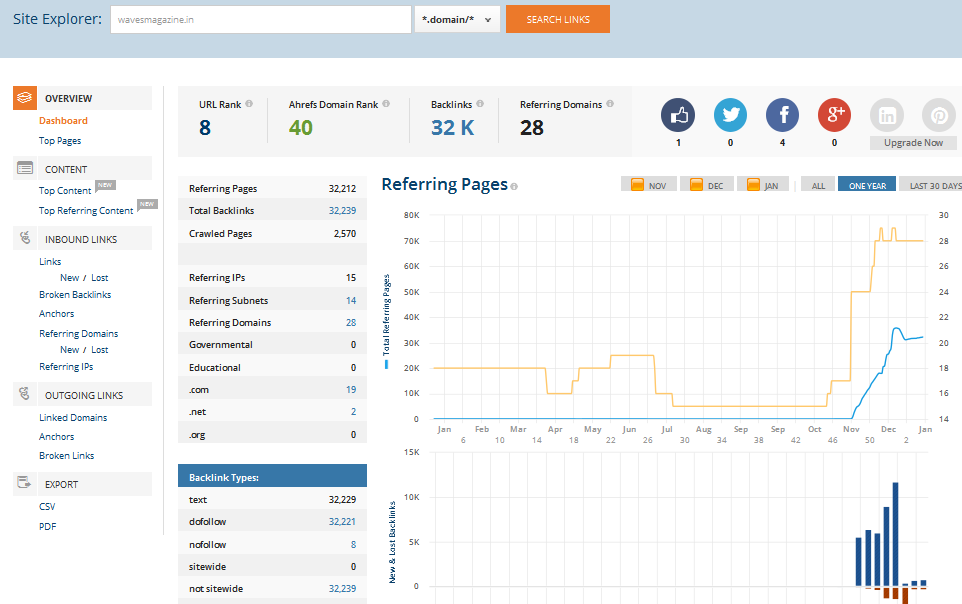
Task: Open Linked Domains page
Action: [x=73, y=417]
